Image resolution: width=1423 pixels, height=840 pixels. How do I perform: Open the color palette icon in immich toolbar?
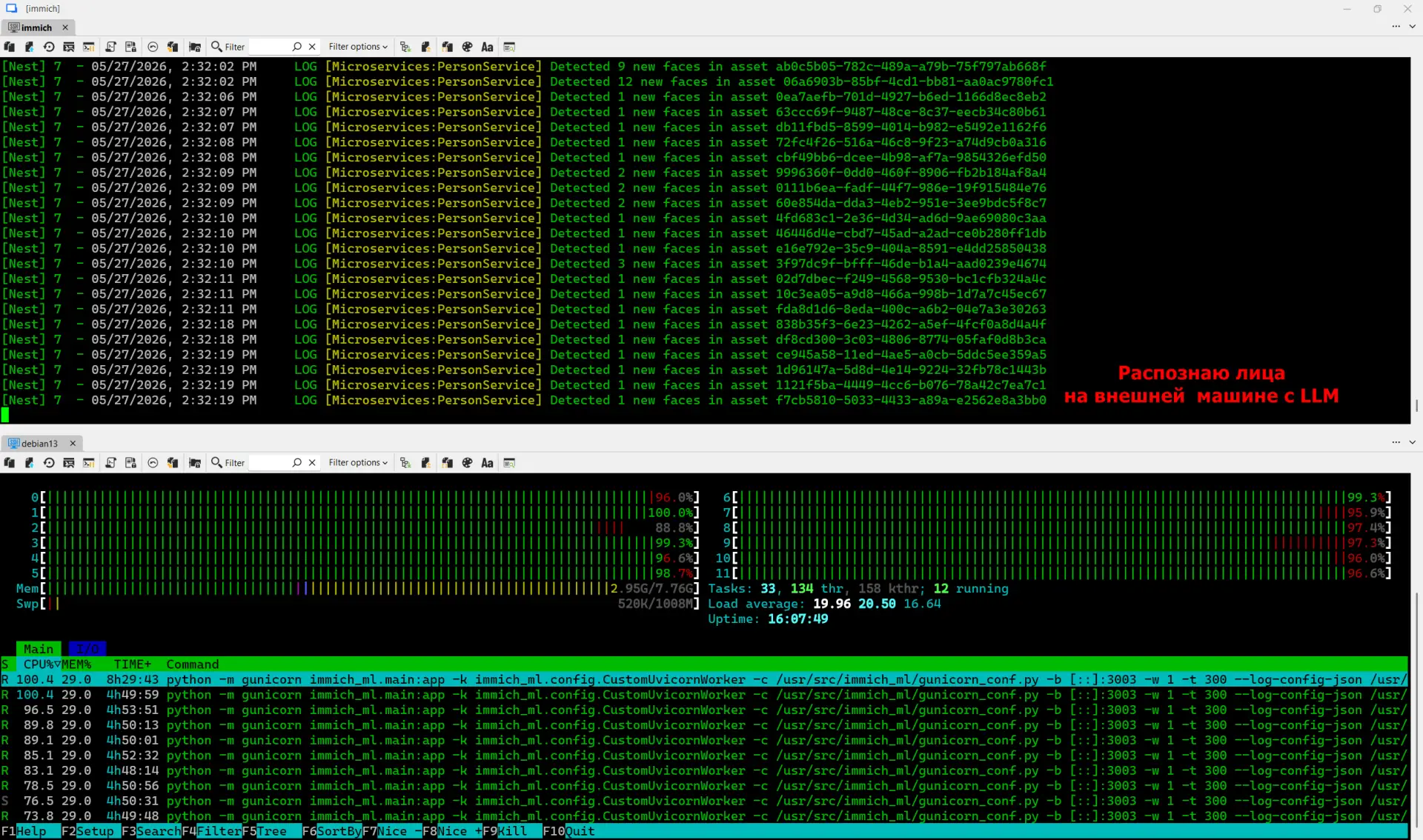(x=467, y=47)
